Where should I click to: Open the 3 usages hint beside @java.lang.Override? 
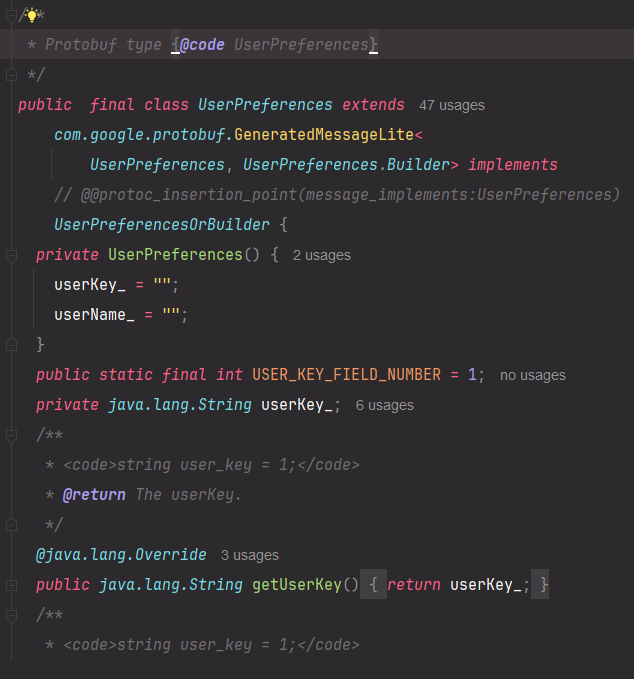(x=250, y=555)
